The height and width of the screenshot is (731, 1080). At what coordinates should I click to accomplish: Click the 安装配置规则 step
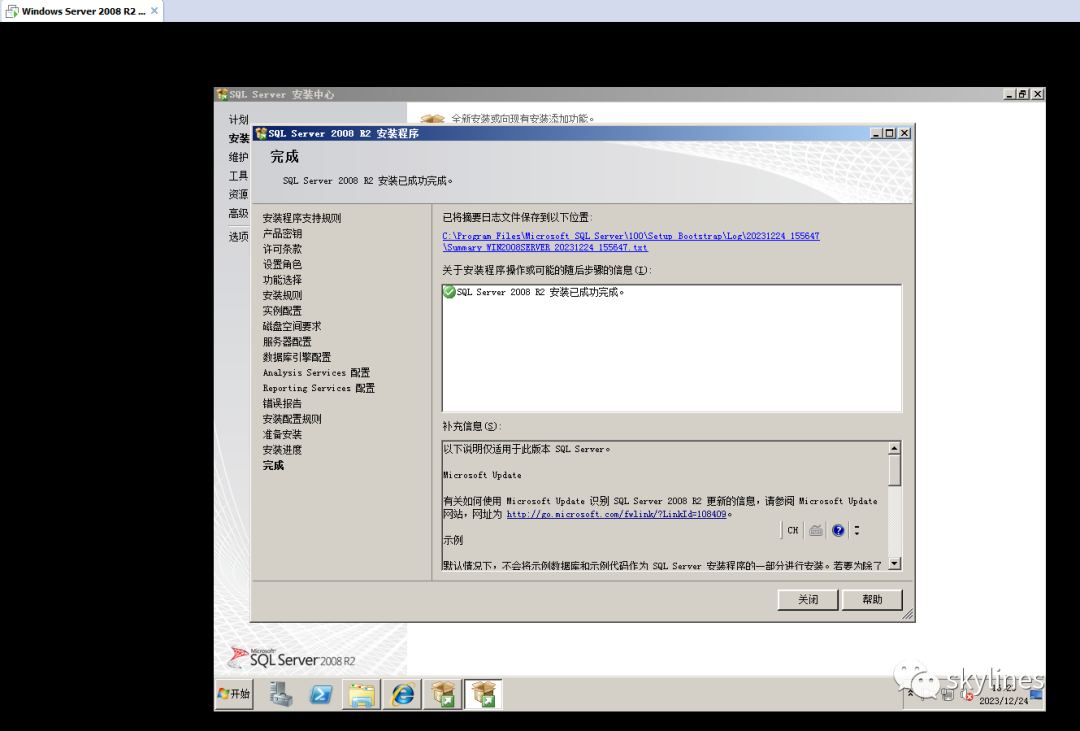[291, 419]
